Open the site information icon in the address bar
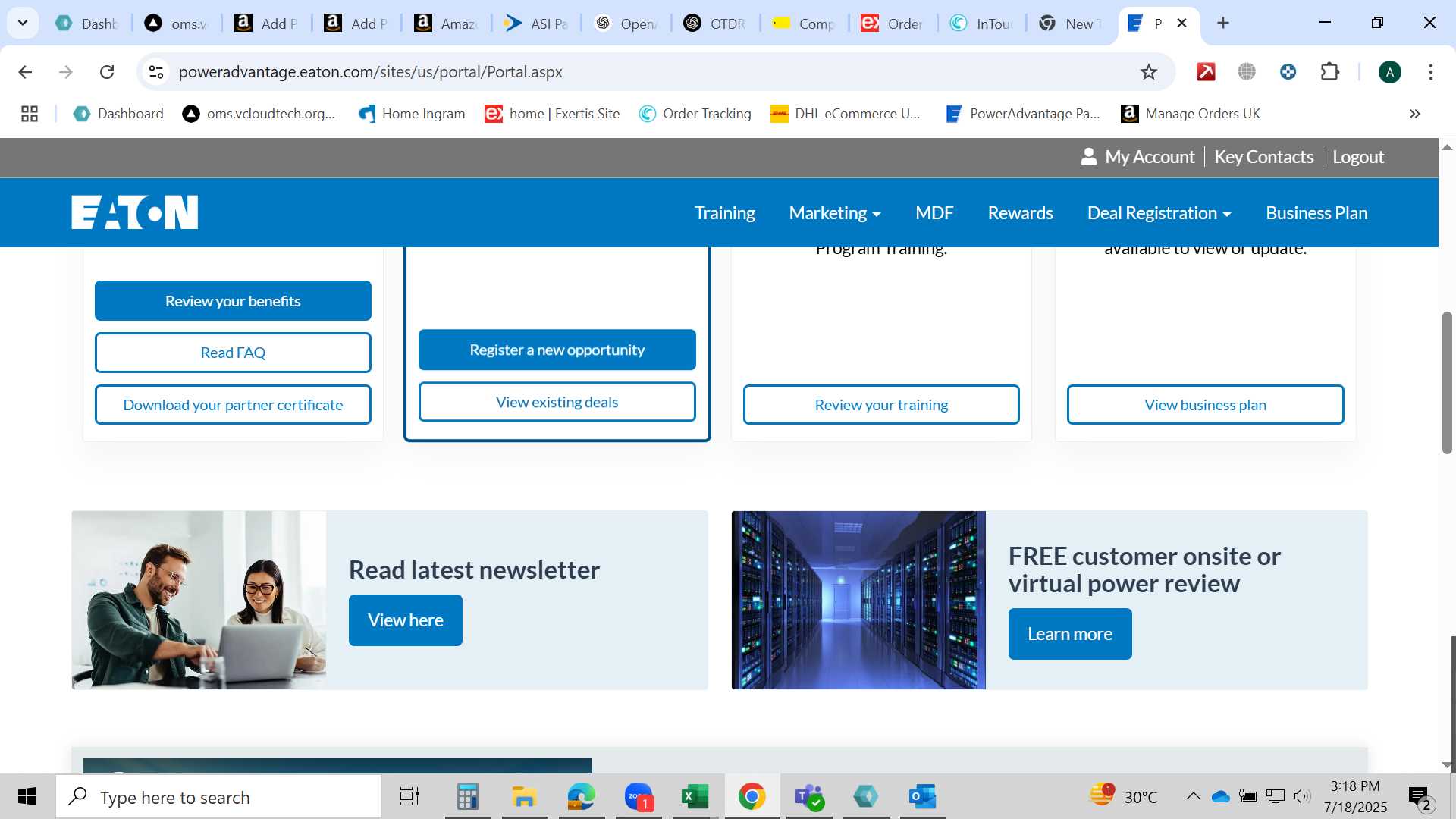The width and height of the screenshot is (1456, 819). (x=156, y=72)
